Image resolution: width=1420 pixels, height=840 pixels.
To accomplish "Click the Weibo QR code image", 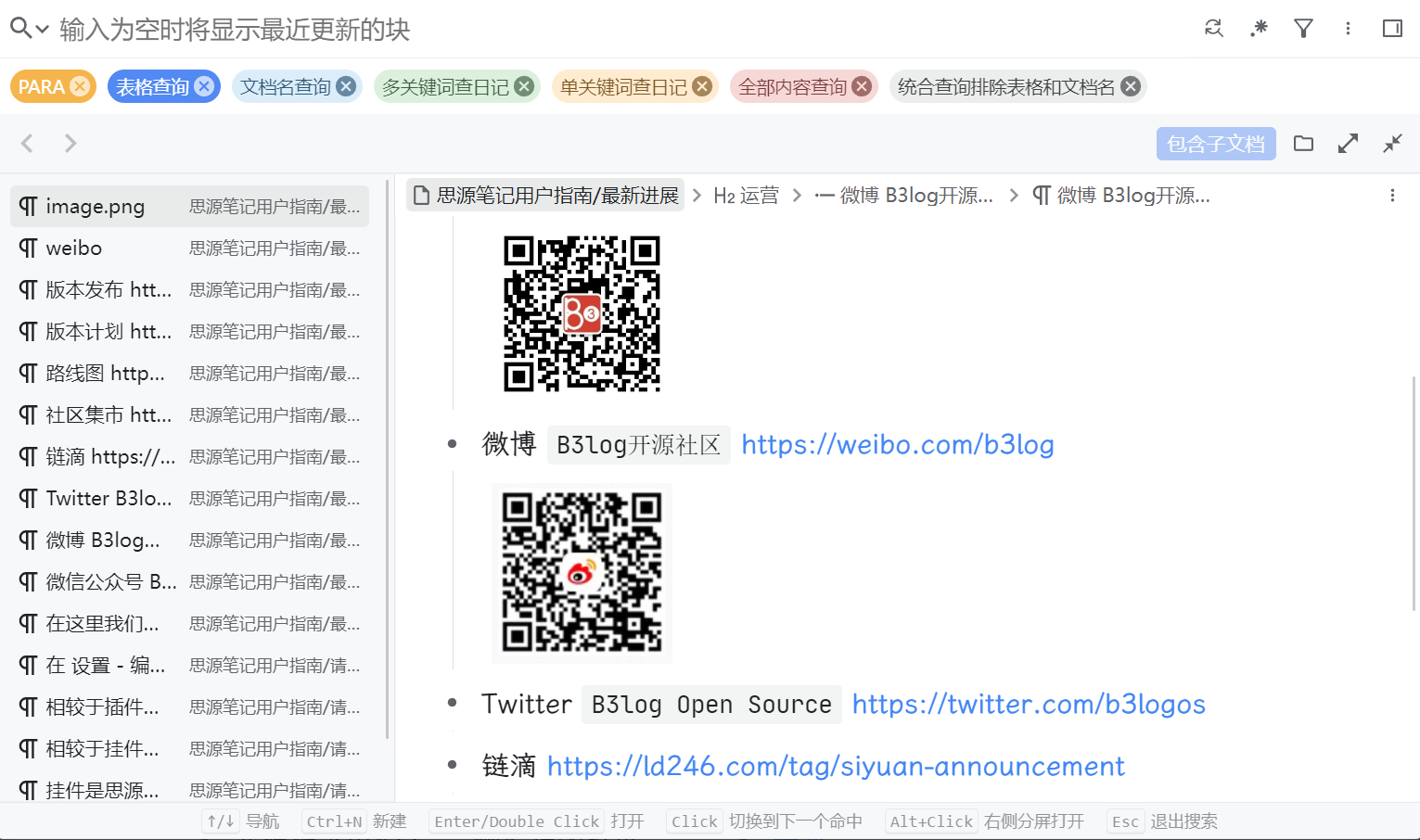I will [x=582, y=572].
